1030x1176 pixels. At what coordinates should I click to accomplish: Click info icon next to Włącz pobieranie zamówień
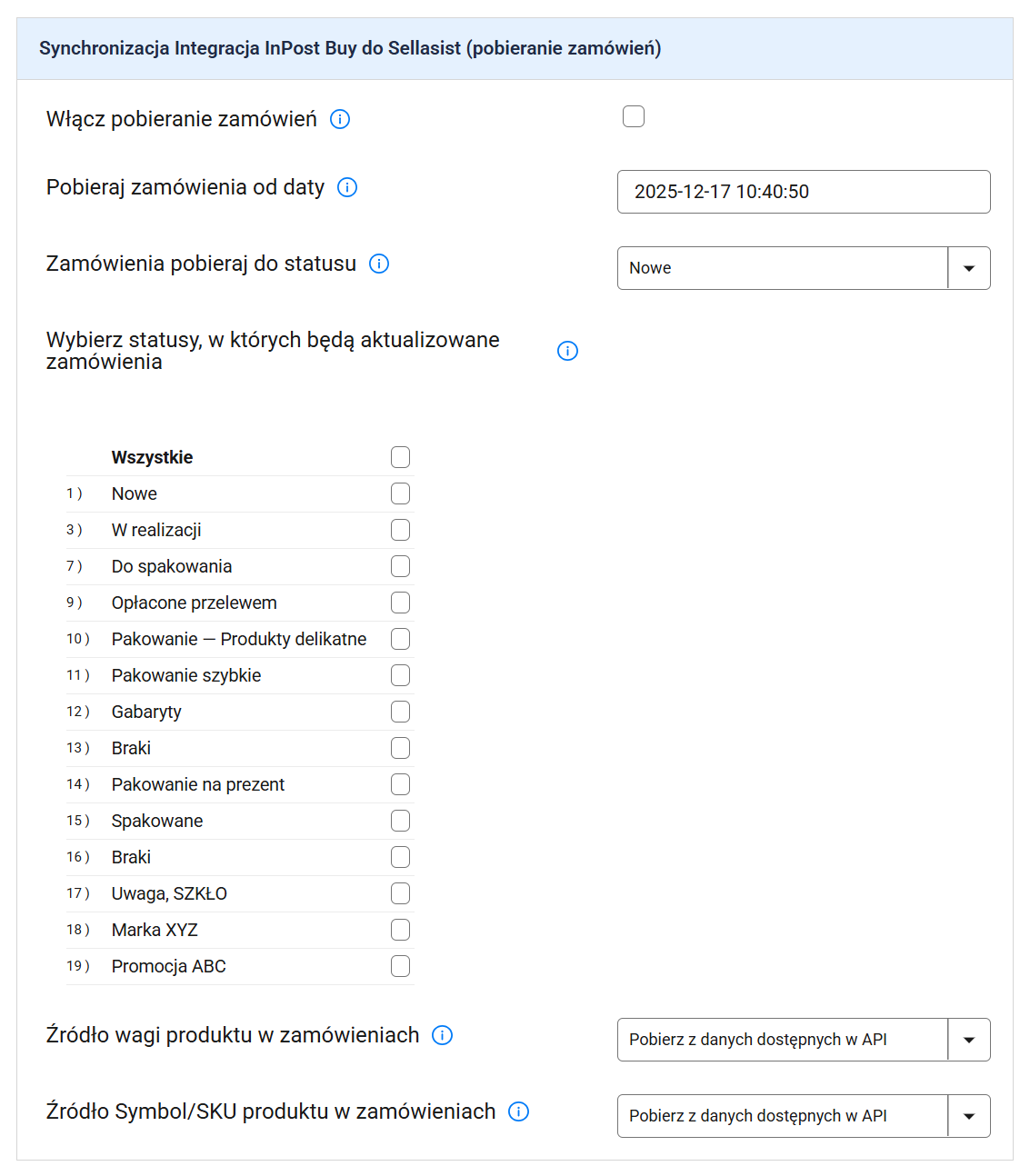pos(340,119)
